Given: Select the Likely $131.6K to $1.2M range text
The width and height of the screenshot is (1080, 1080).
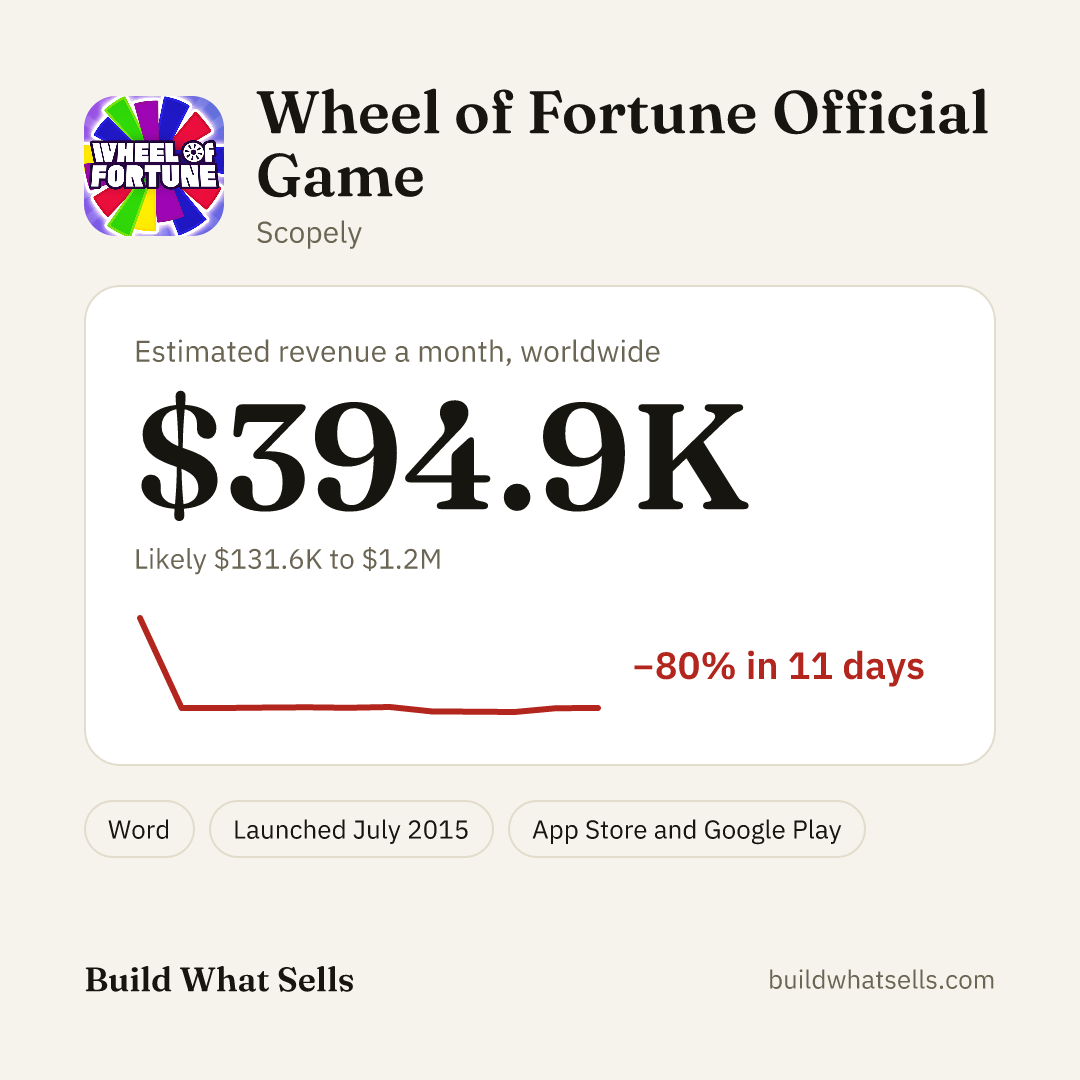Looking at the screenshot, I should coord(288,559).
